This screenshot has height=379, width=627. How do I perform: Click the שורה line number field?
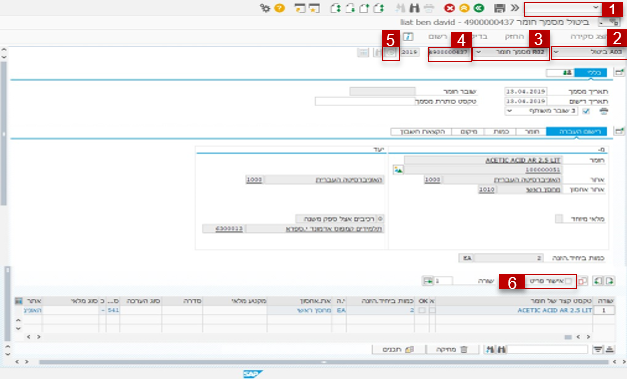pos(443,281)
